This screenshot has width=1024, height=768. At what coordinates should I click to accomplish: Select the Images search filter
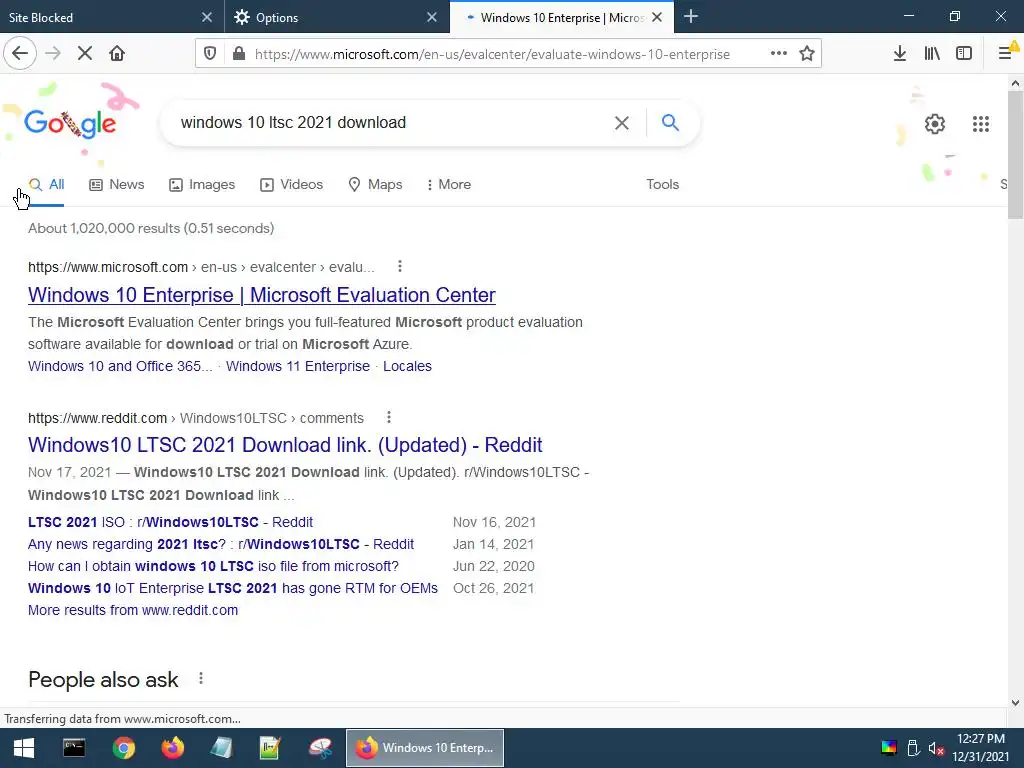[x=202, y=185]
